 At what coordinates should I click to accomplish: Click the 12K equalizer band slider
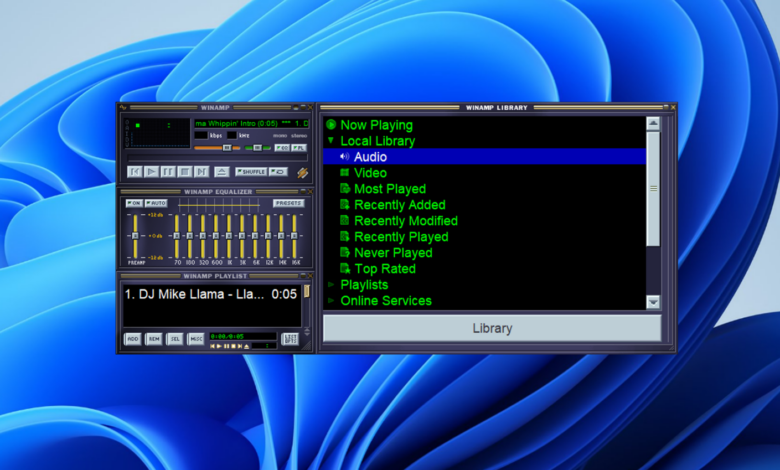pos(268,236)
